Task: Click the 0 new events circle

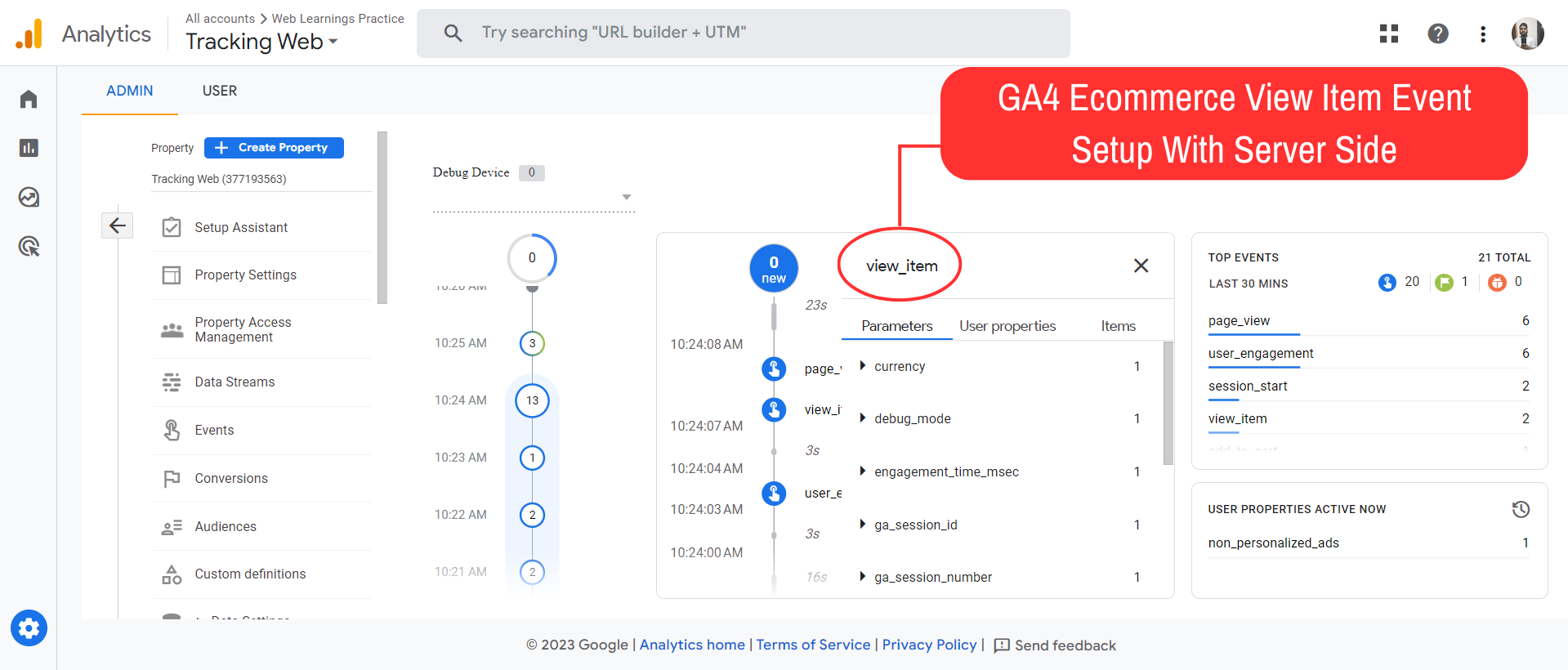Action: click(x=774, y=269)
